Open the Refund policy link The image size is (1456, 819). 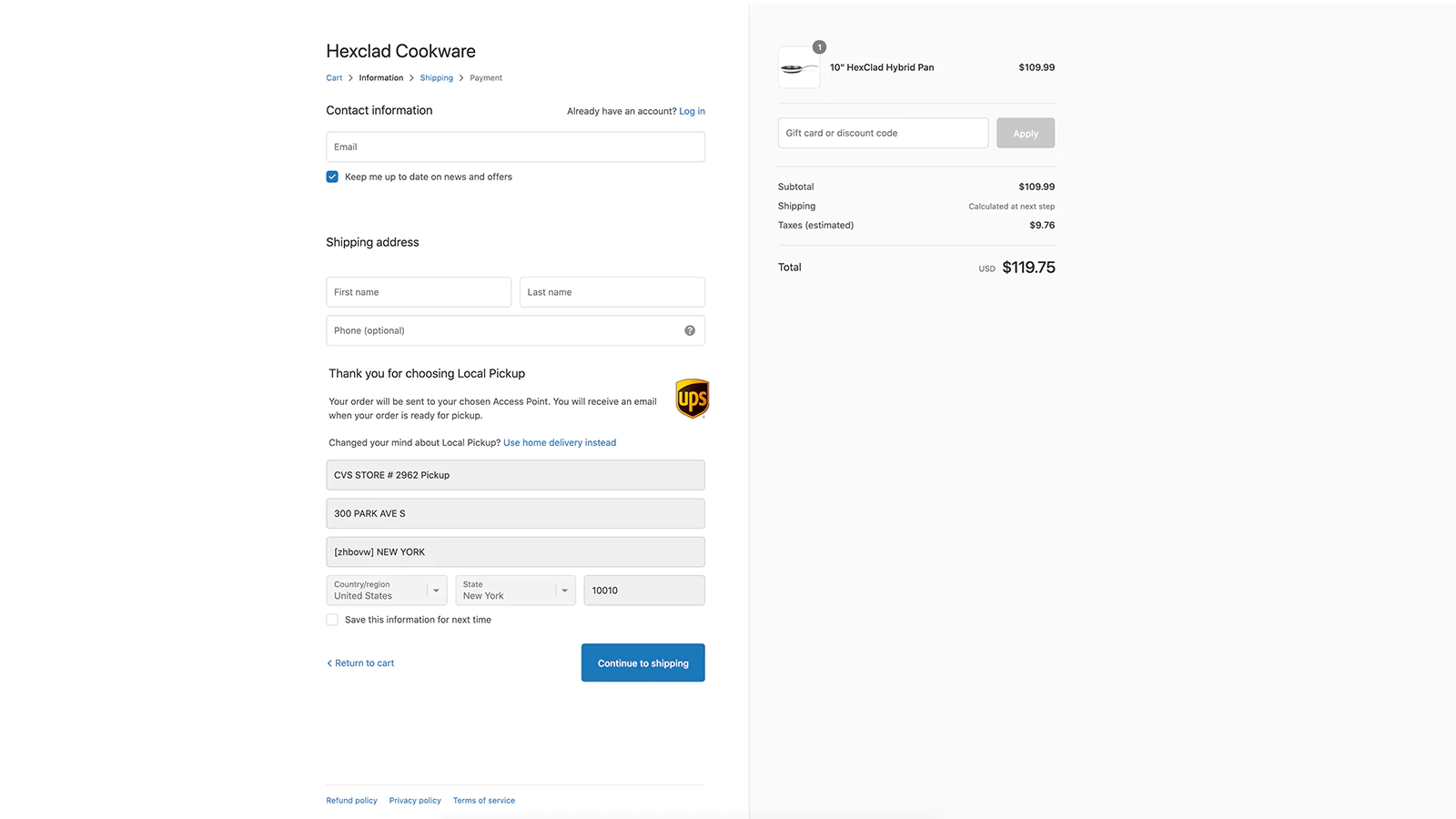[351, 801]
